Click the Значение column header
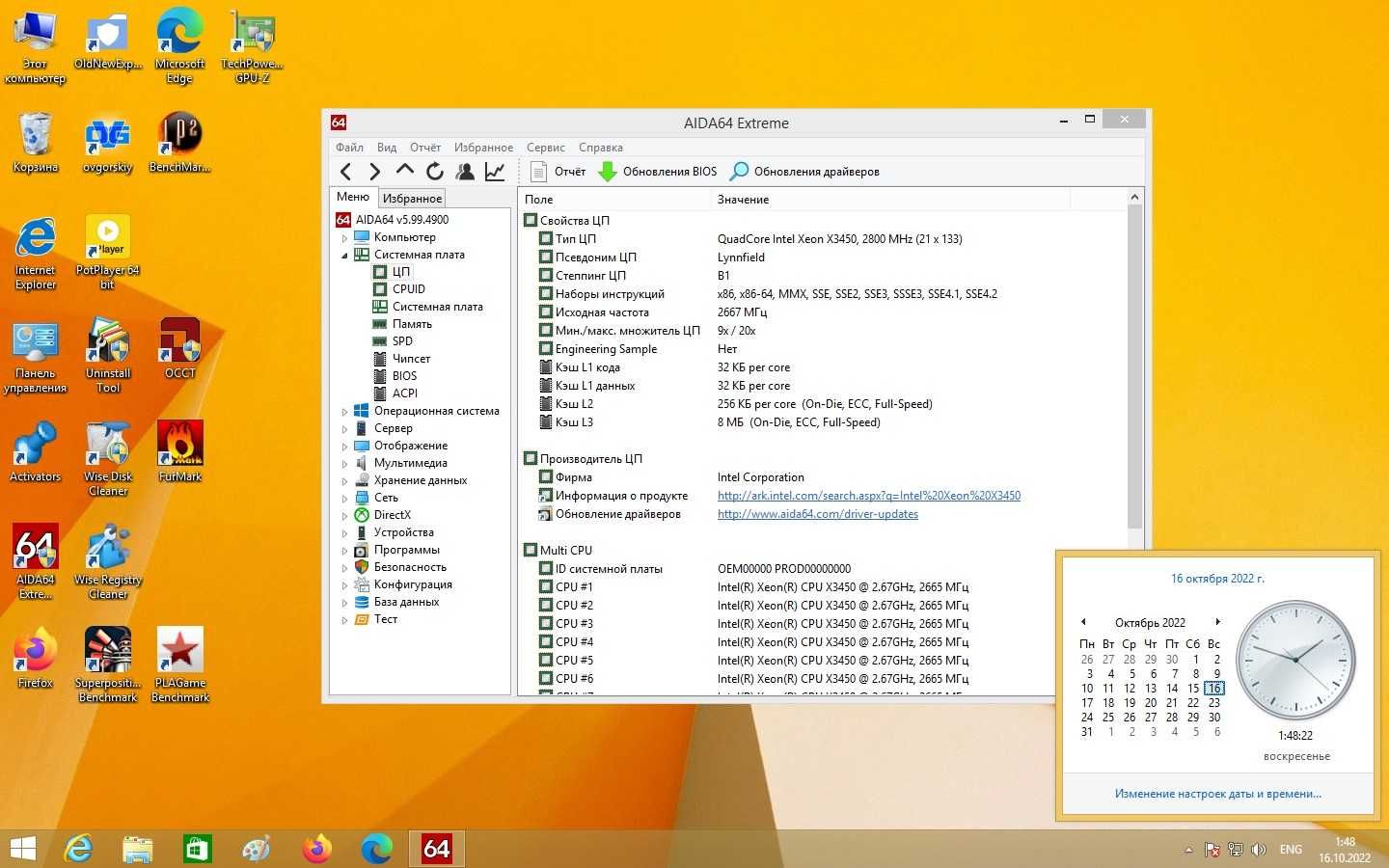The image size is (1389, 868). click(x=890, y=200)
